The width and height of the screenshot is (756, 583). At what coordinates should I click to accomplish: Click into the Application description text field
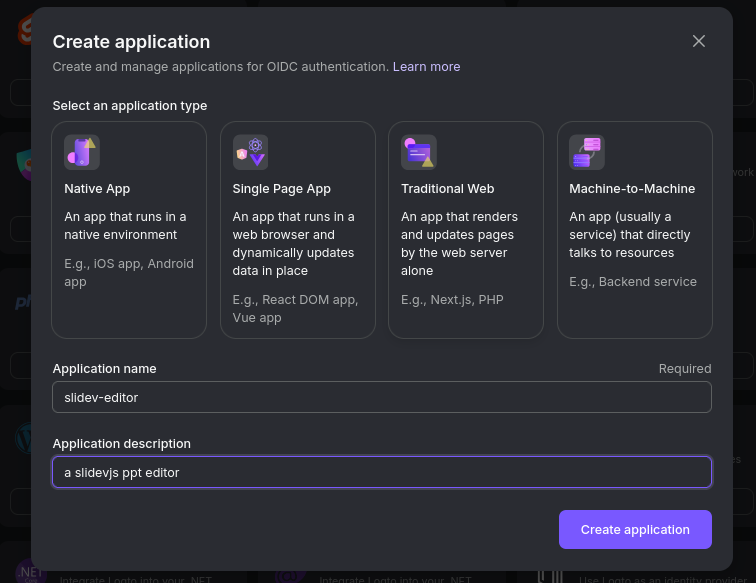pyautogui.click(x=382, y=472)
